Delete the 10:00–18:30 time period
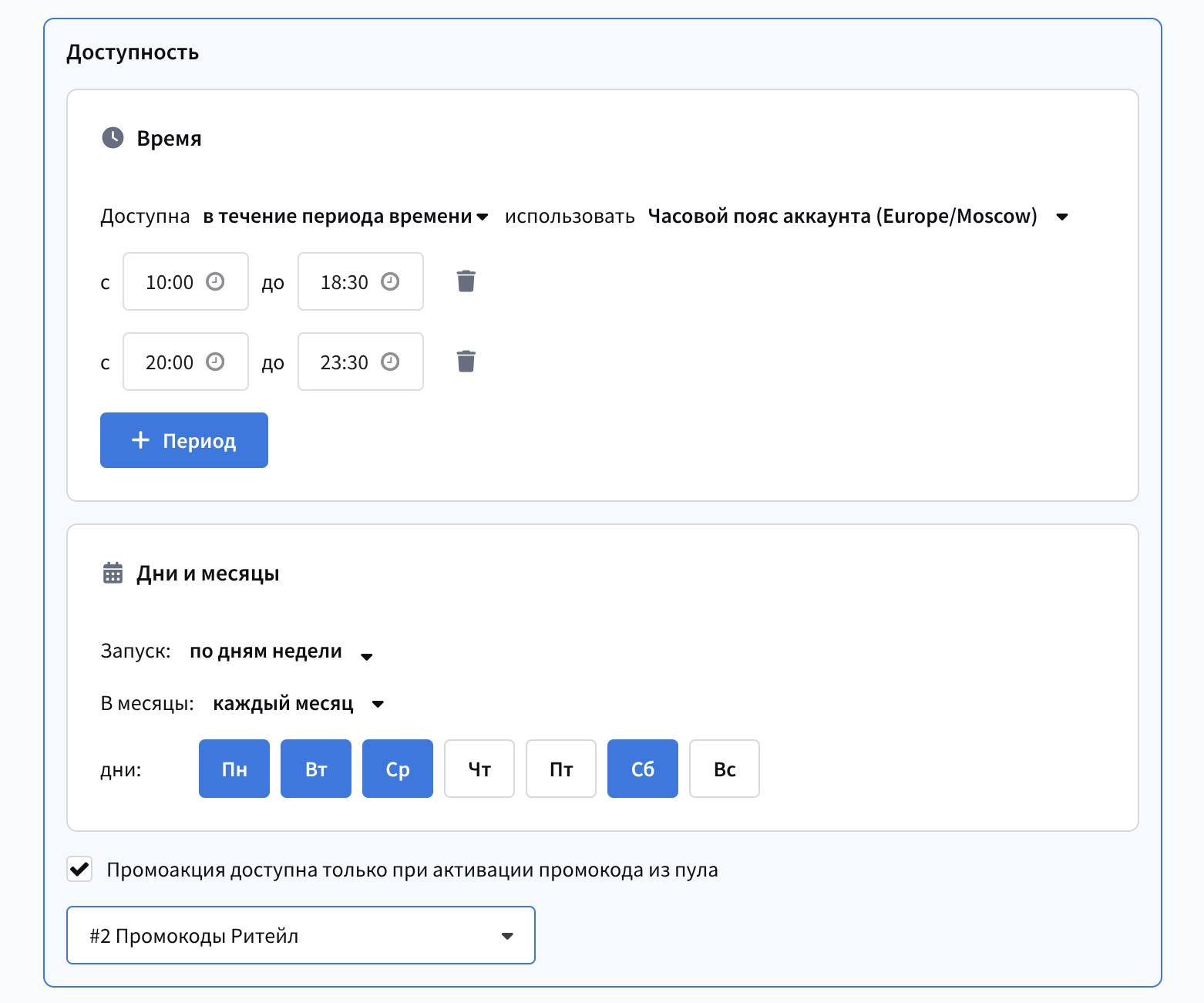This screenshot has height=1003, width=1204. [466, 281]
